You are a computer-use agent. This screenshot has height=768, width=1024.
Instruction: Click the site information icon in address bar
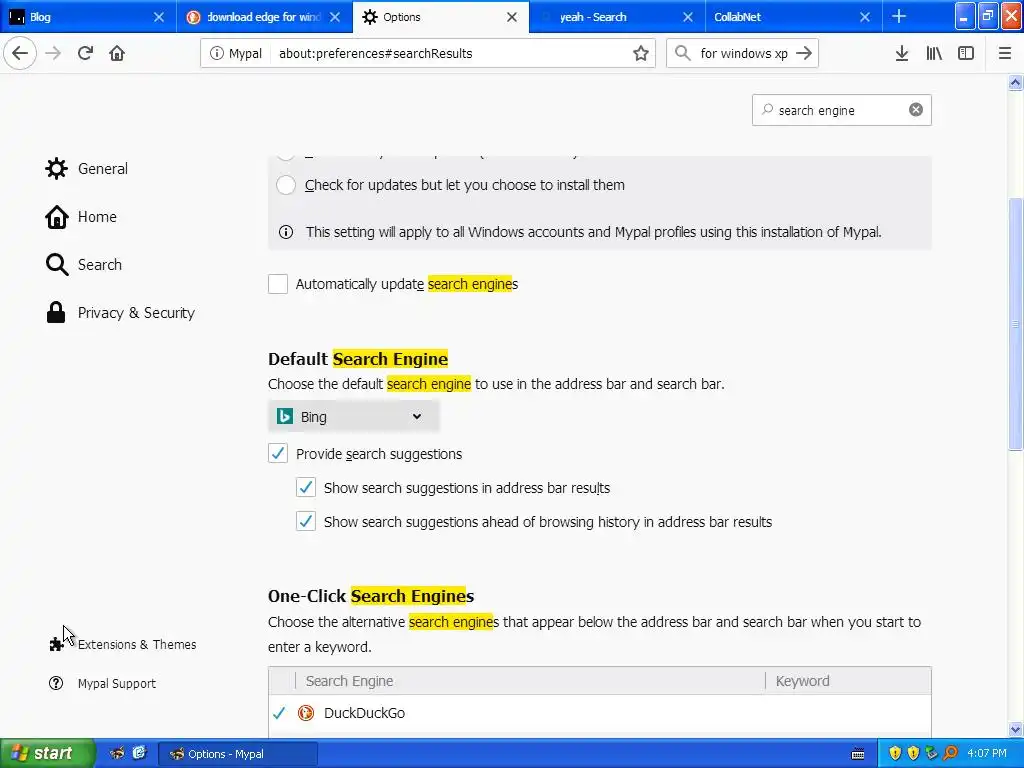pos(216,54)
